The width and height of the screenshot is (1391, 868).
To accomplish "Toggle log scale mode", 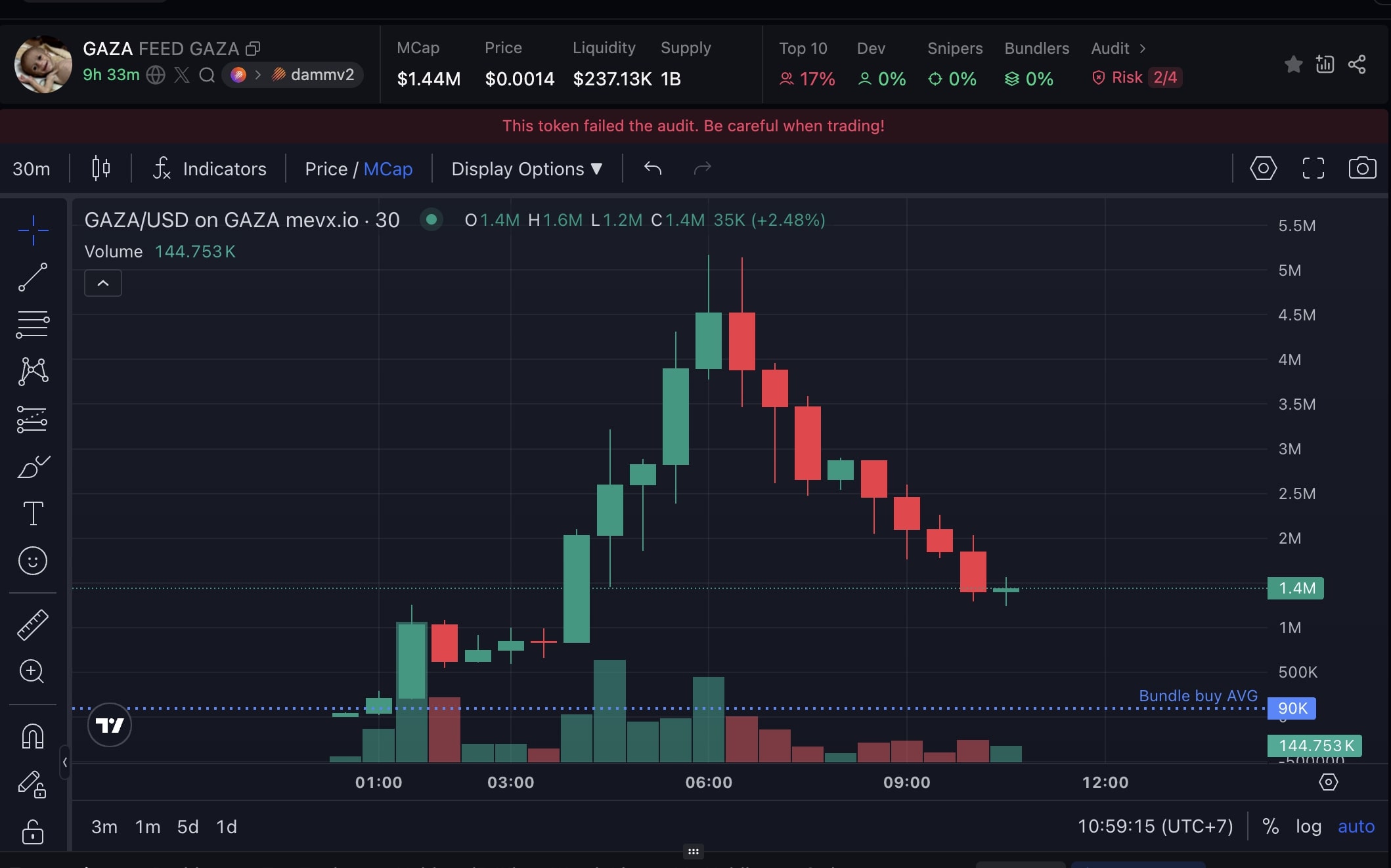I will coord(1308,826).
